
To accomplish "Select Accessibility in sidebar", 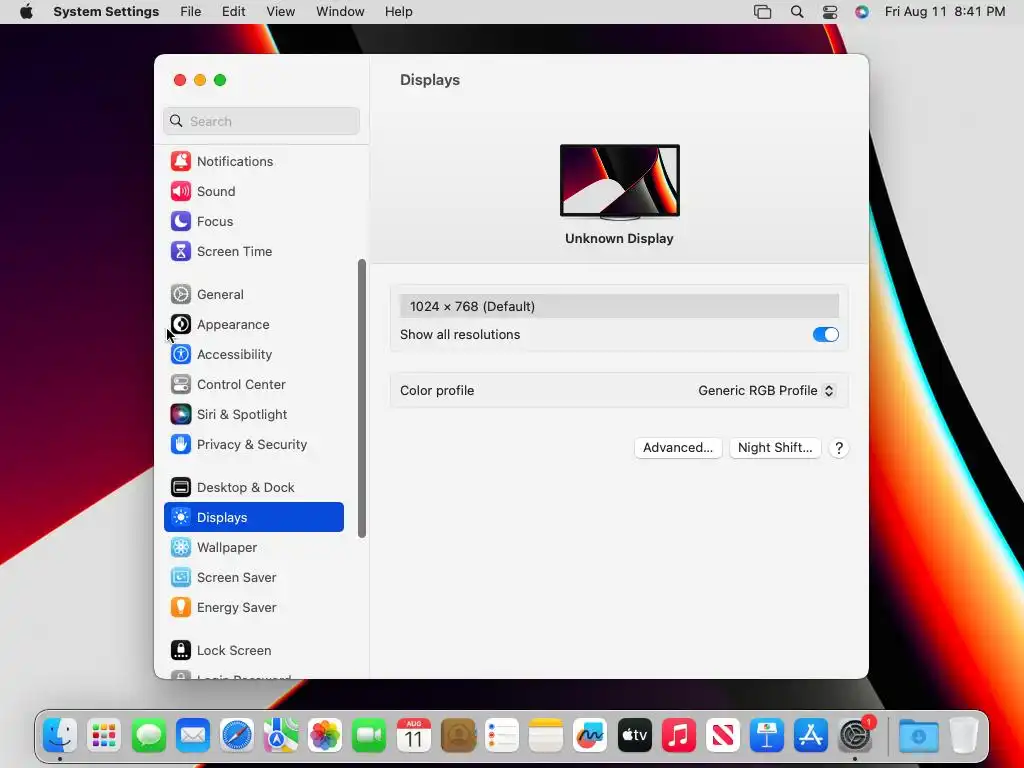I will 253,355.
